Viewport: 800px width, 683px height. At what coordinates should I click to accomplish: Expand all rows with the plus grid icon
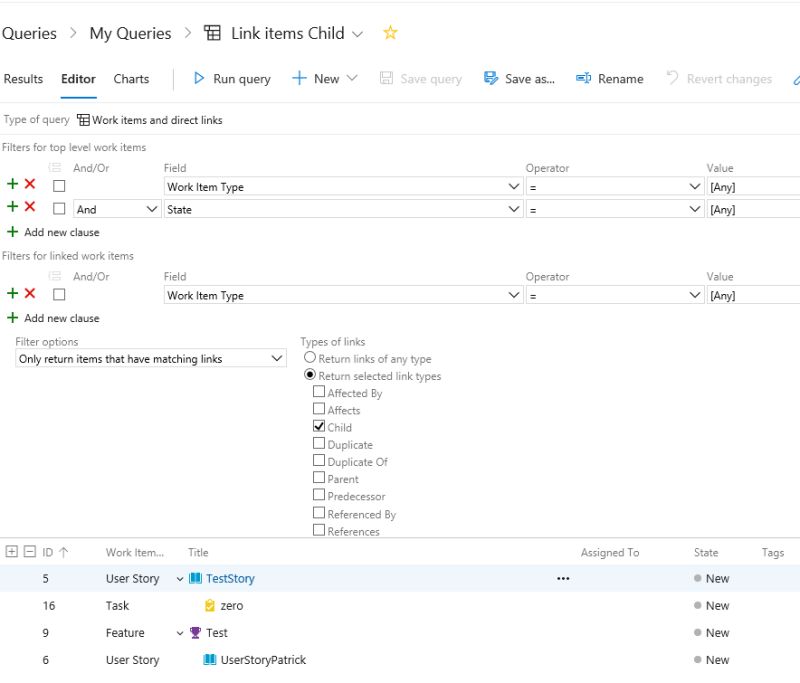(x=10, y=551)
